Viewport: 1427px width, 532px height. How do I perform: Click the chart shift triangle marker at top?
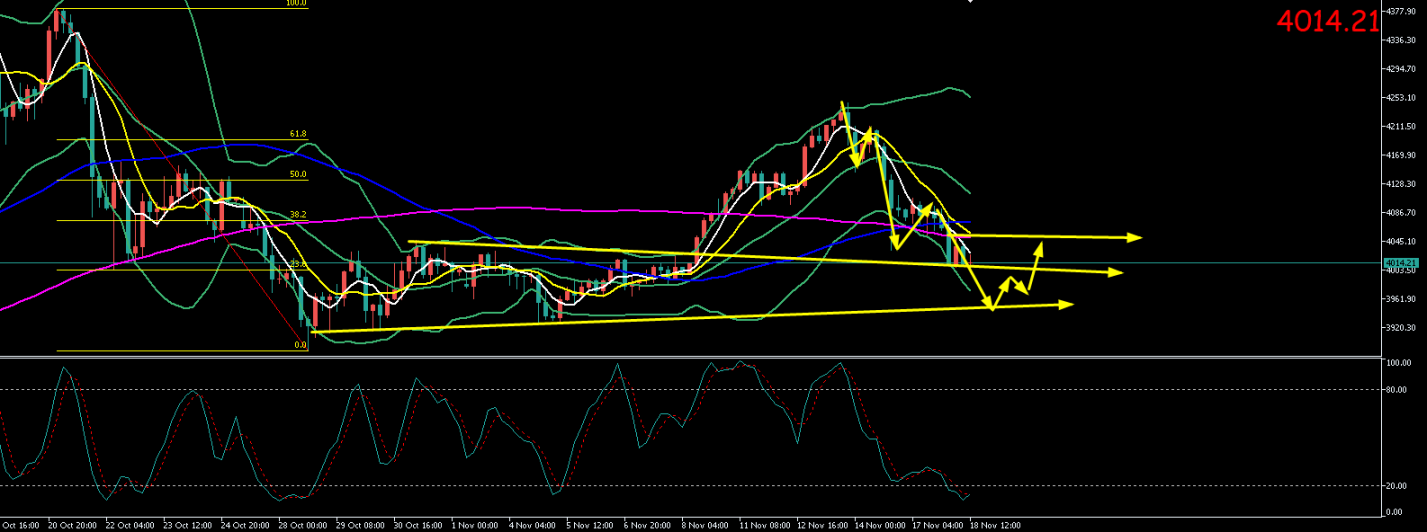click(x=969, y=3)
